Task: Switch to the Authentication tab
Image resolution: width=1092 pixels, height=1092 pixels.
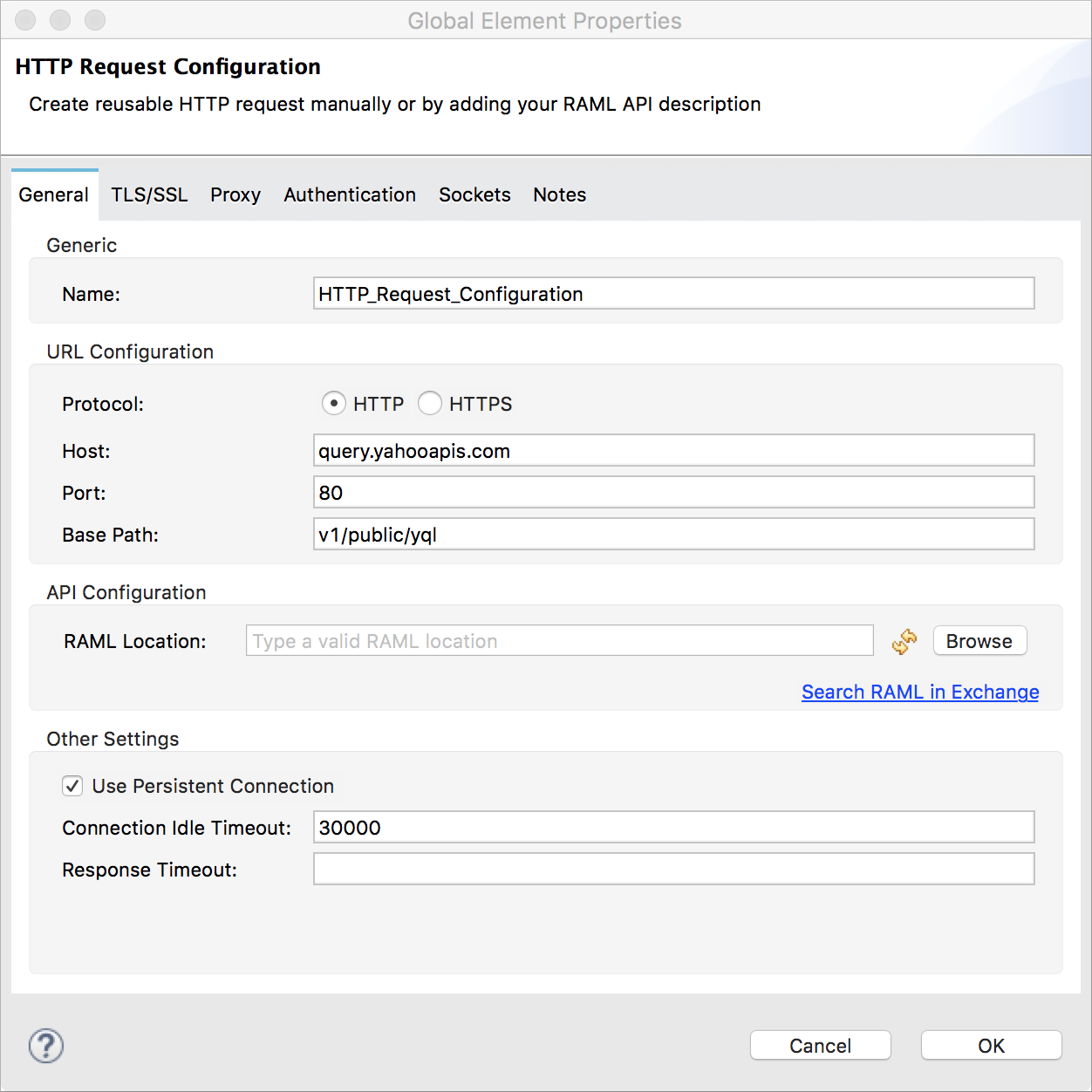Action: [x=349, y=195]
